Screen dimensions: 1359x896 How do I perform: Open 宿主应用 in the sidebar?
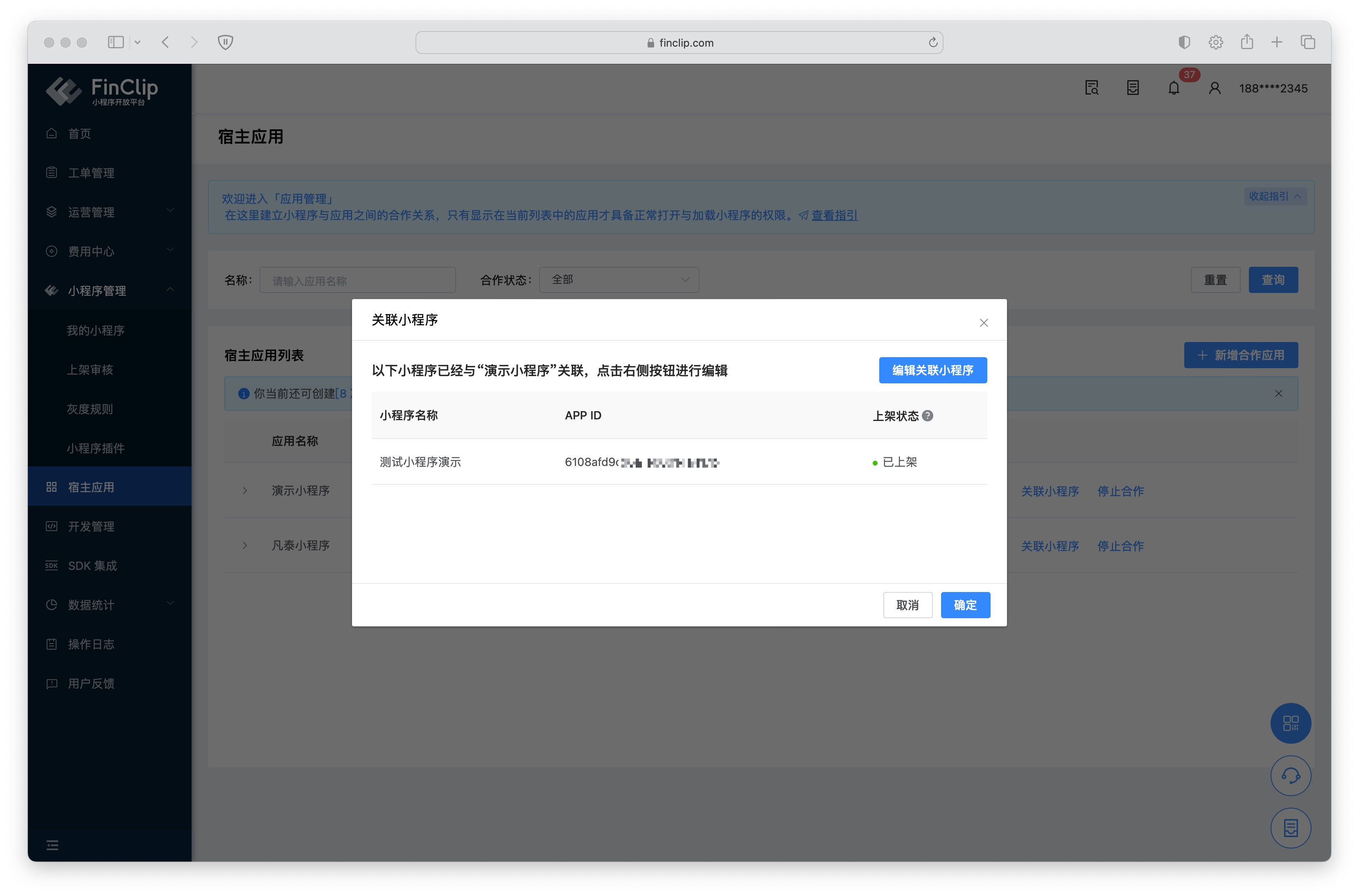[x=91, y=487]
